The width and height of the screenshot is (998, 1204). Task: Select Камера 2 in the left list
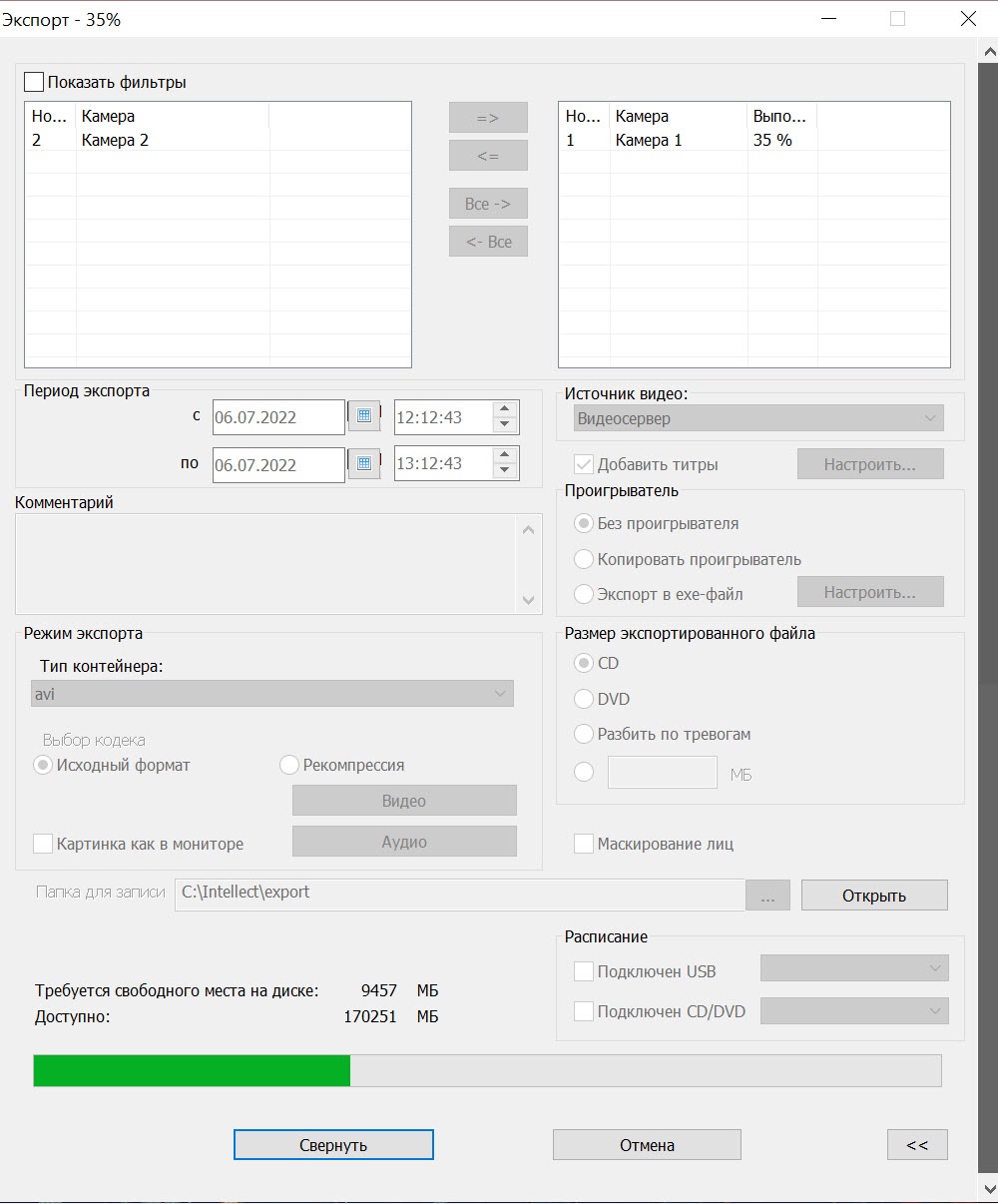click(115, 140)
